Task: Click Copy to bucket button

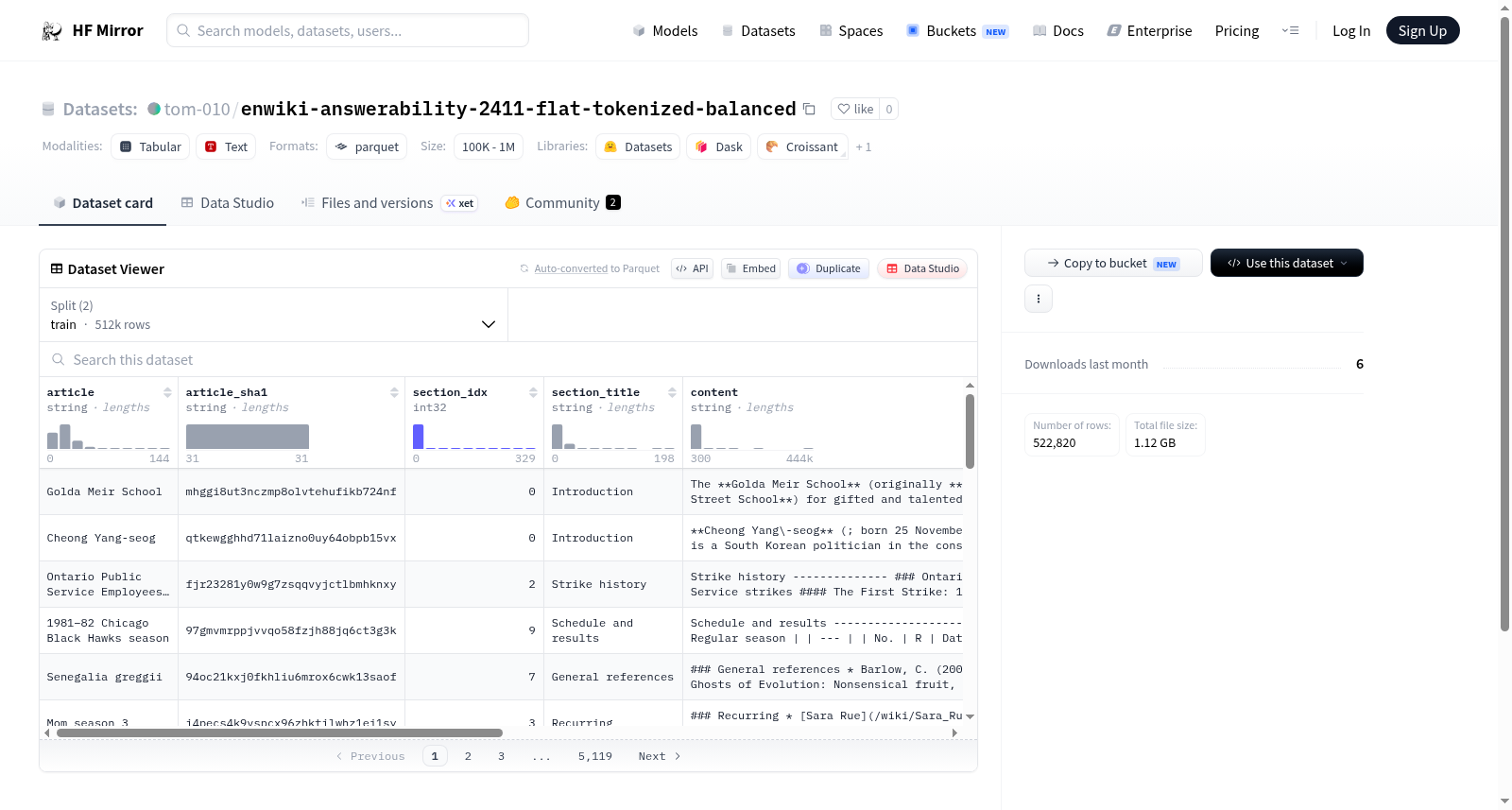Action: click(1113, 263)
